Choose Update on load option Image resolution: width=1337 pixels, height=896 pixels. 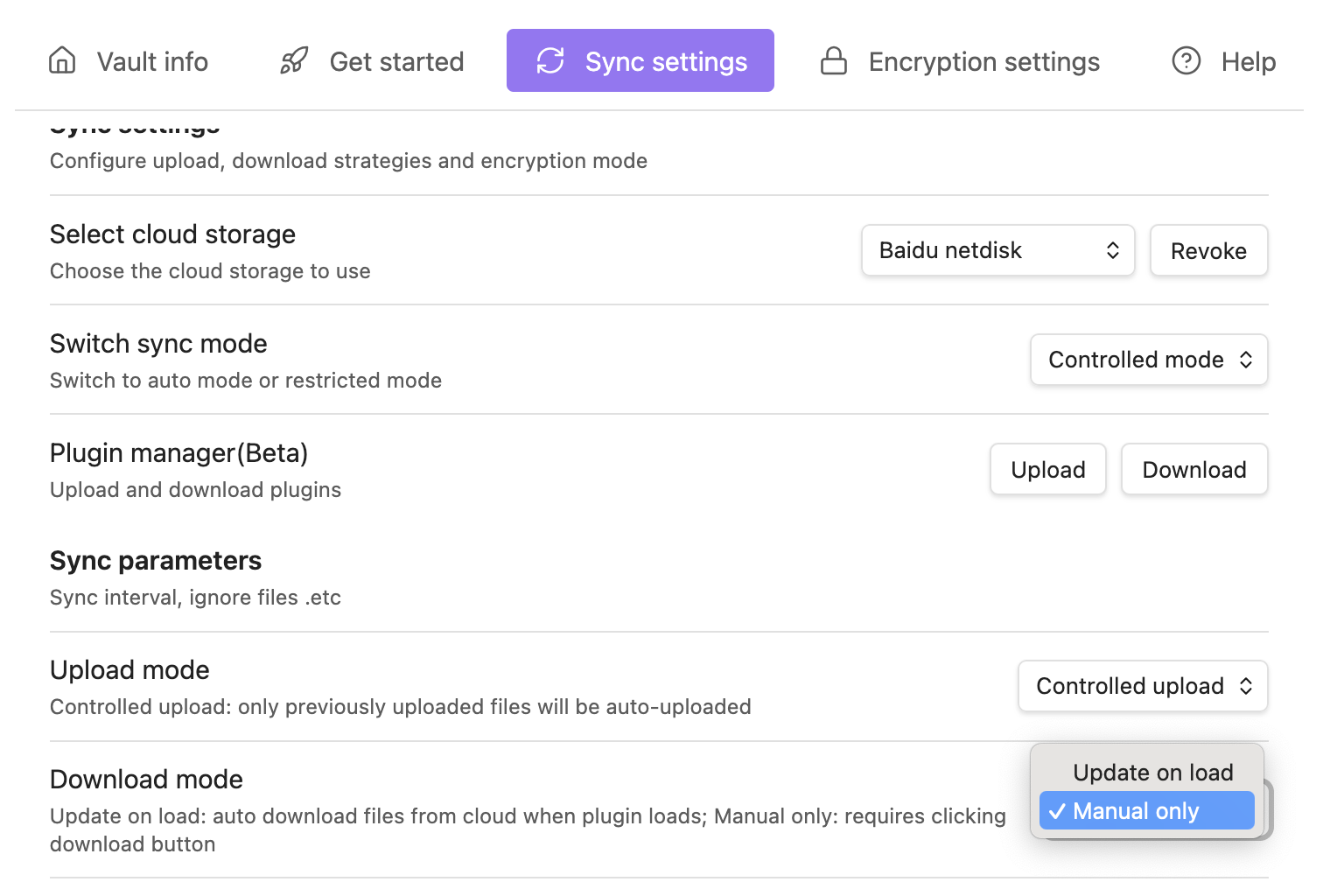click(x=1152, y=773)
